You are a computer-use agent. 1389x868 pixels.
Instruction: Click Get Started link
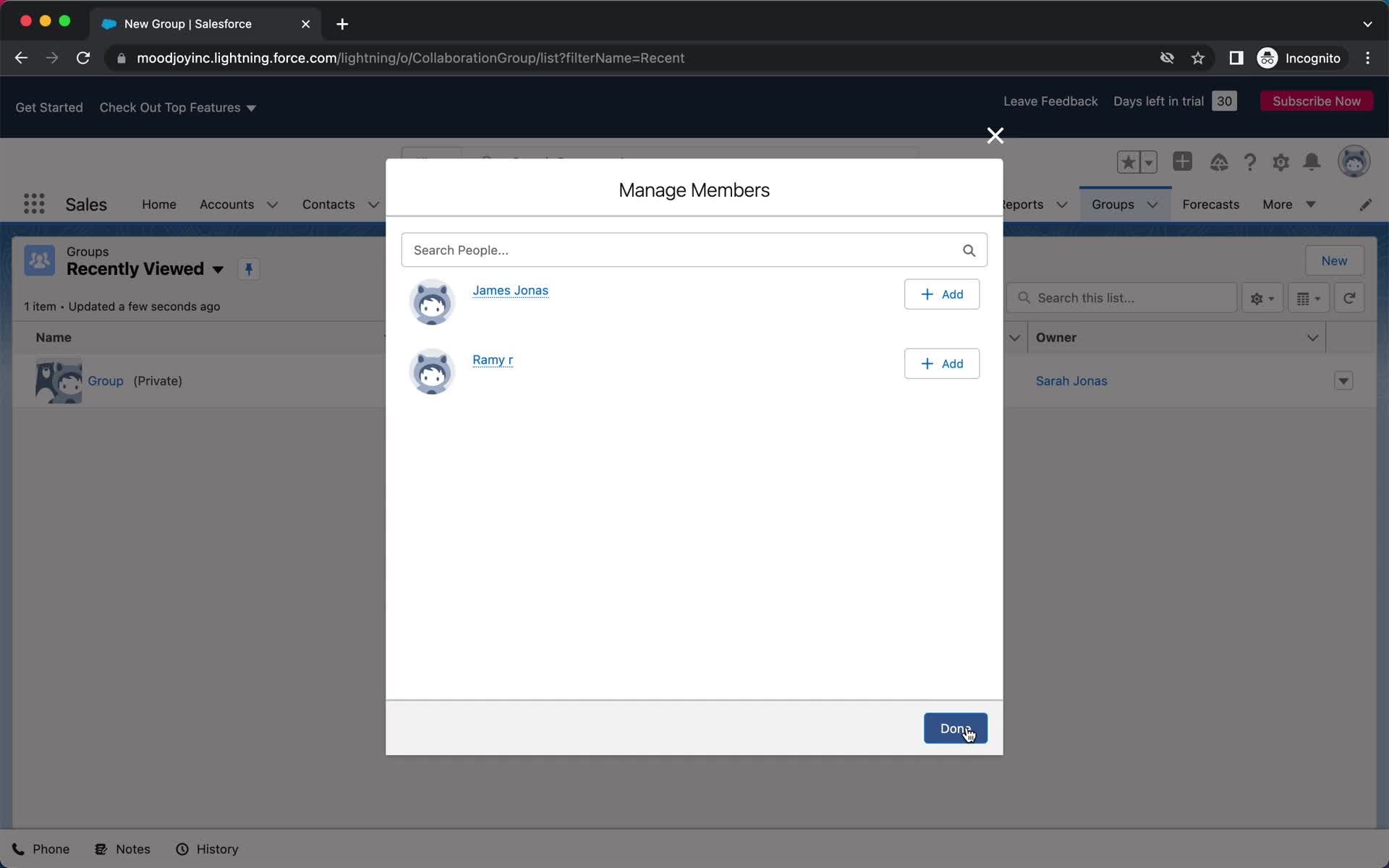(x=49, y=108)
